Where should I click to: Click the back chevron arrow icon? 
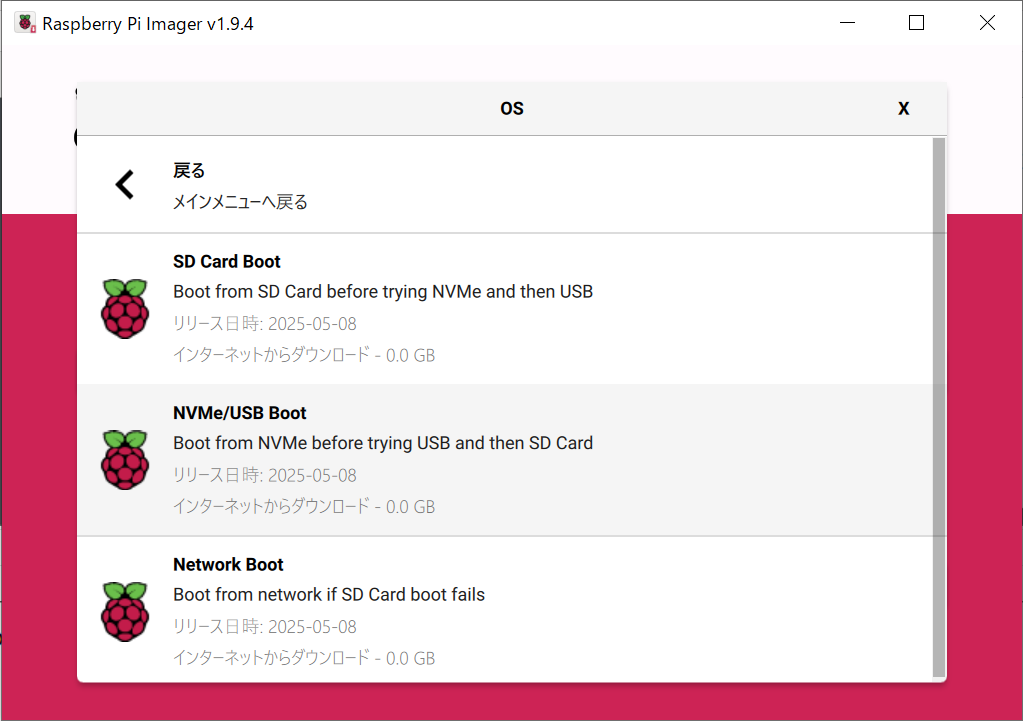point(125,185)
